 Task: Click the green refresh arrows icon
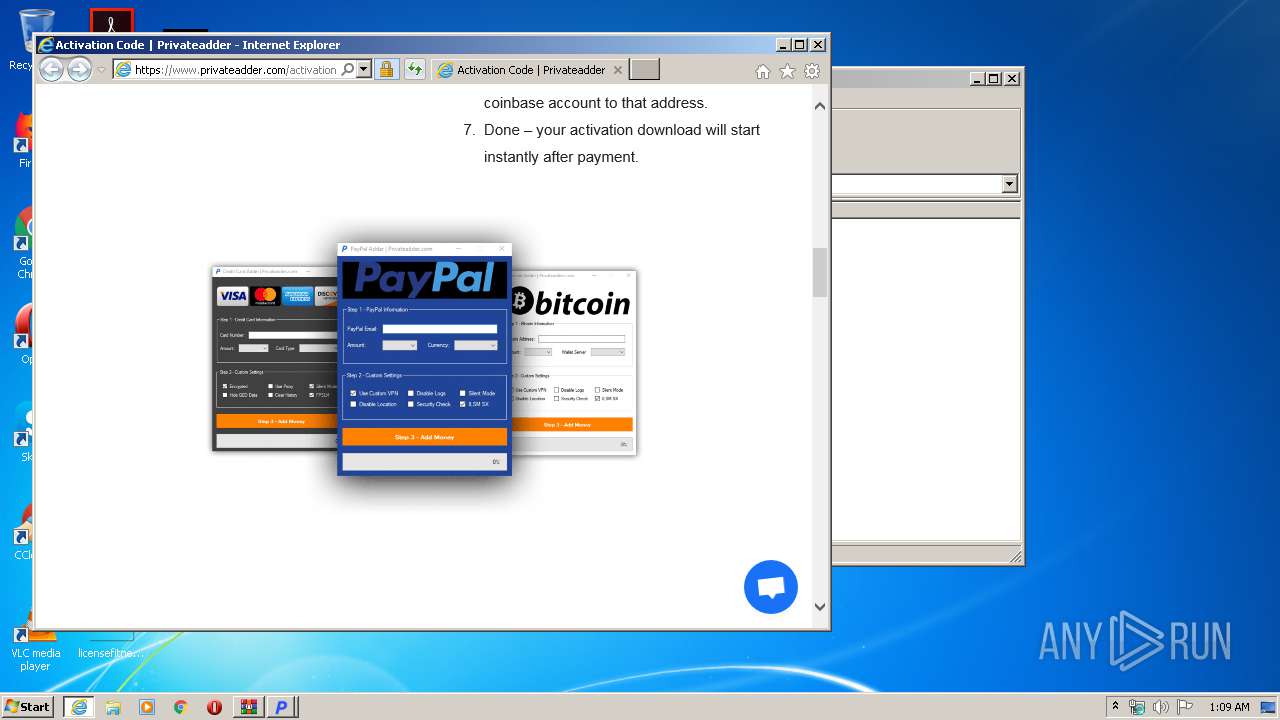414,70
